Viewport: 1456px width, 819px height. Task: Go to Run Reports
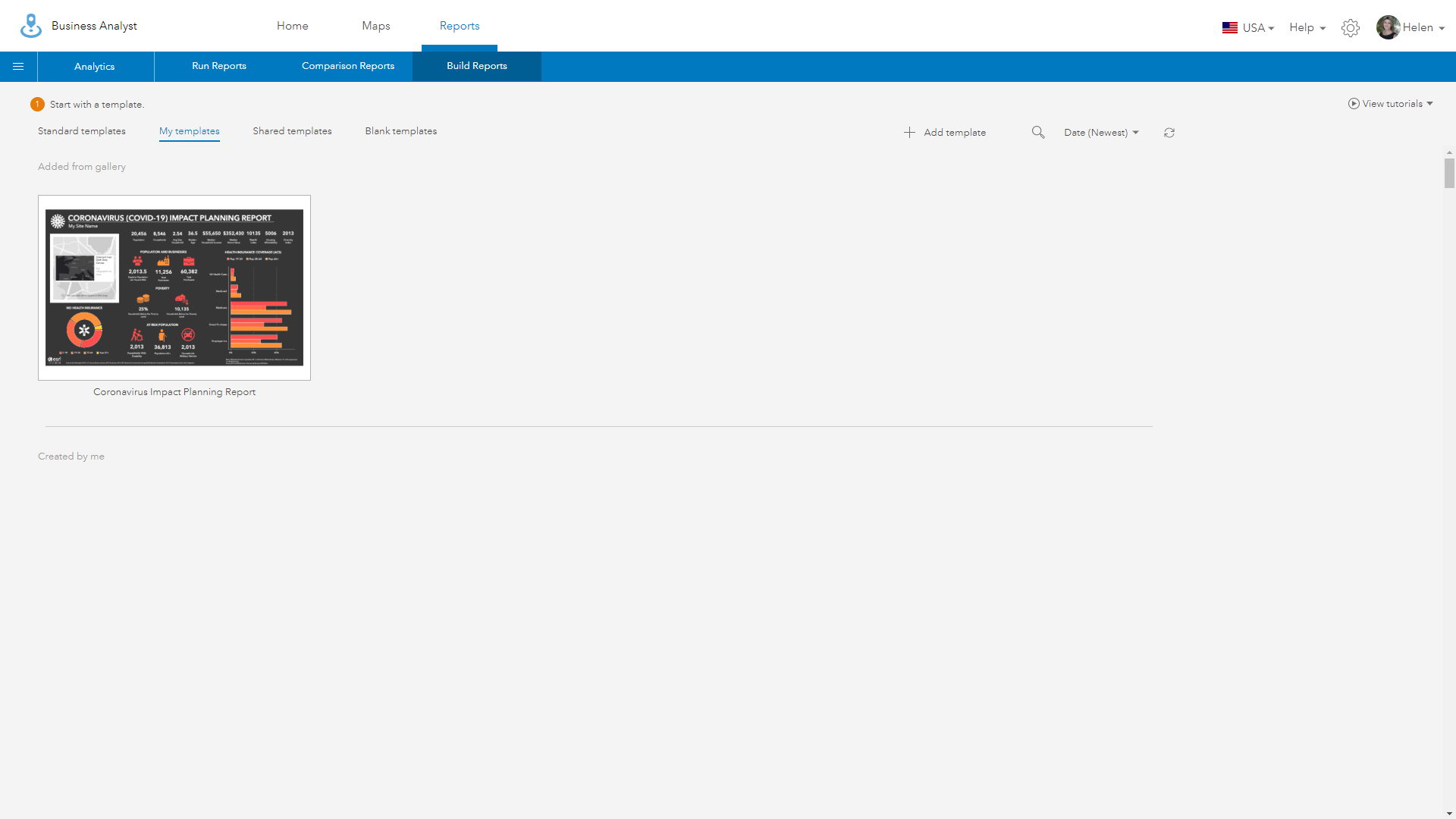pos(219,66)
